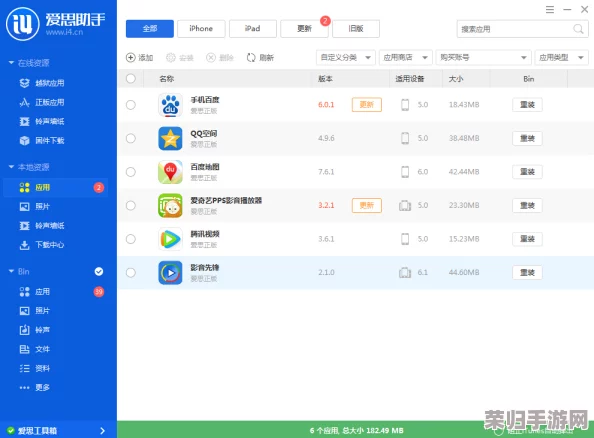The image size is (594, 438).
Task: Collapse the Bin section
Action: 11,271
